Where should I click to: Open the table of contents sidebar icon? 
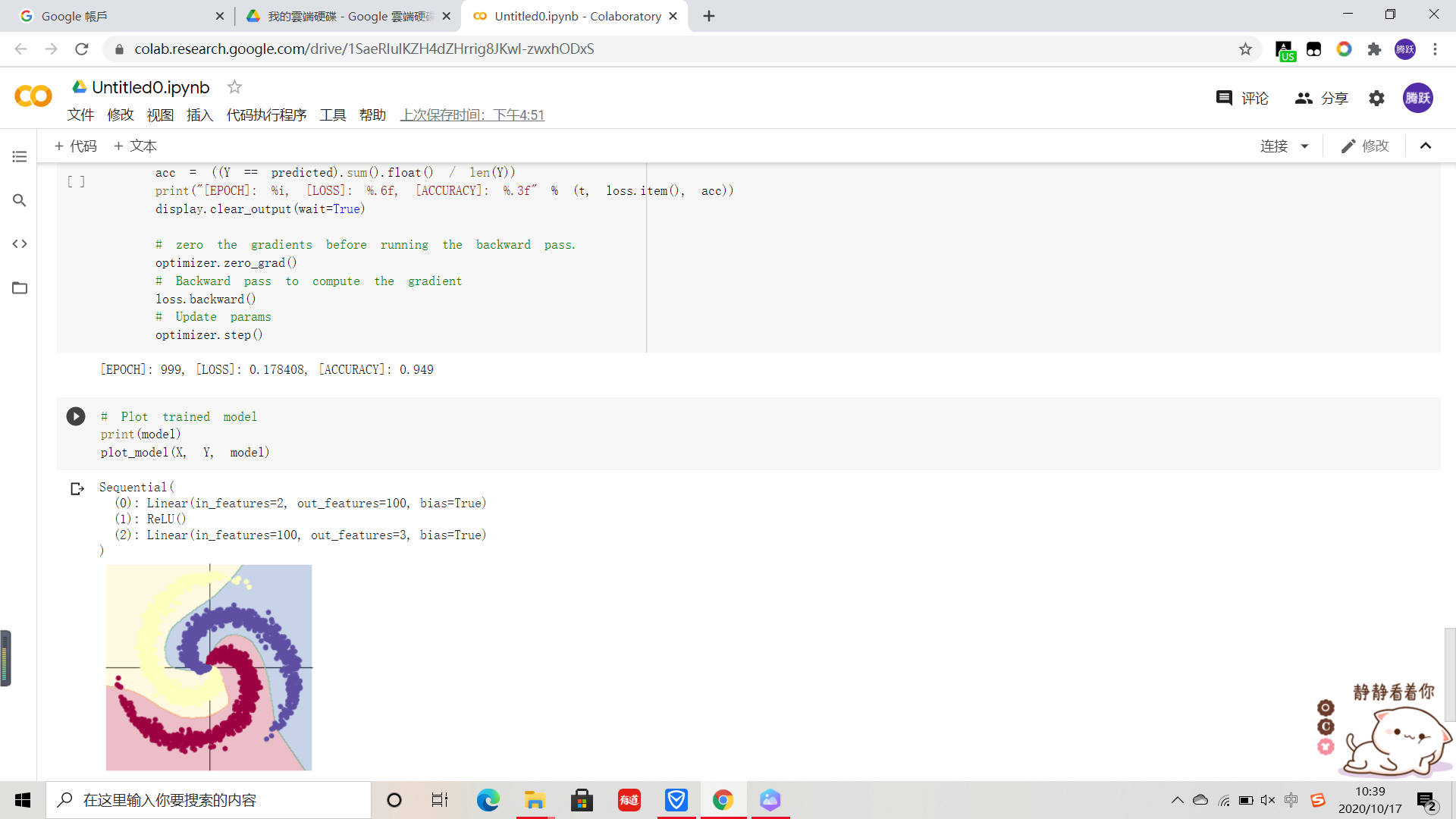[x=20, y=157]
